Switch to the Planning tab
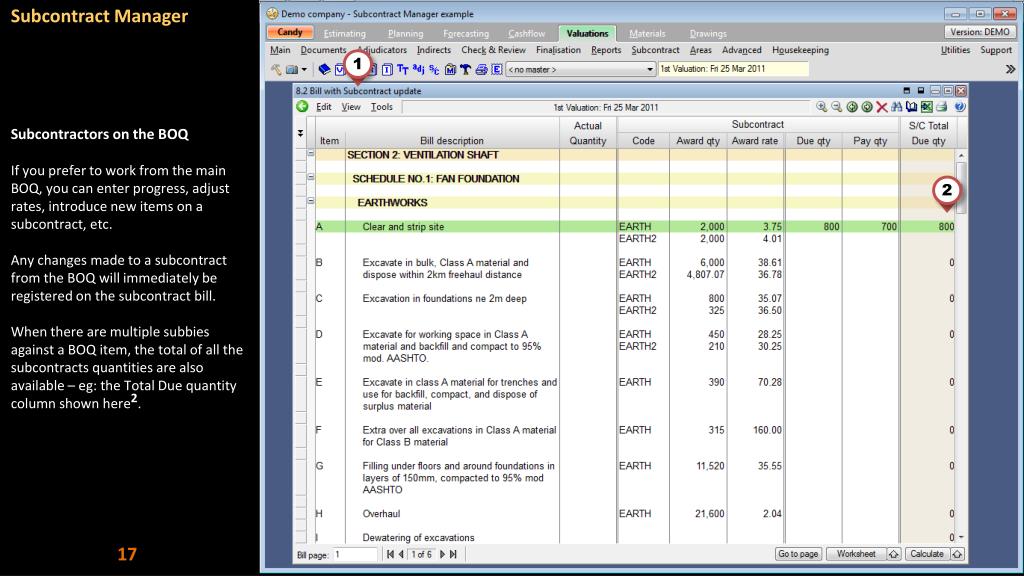1024x576 pixels. pos(406,33)
